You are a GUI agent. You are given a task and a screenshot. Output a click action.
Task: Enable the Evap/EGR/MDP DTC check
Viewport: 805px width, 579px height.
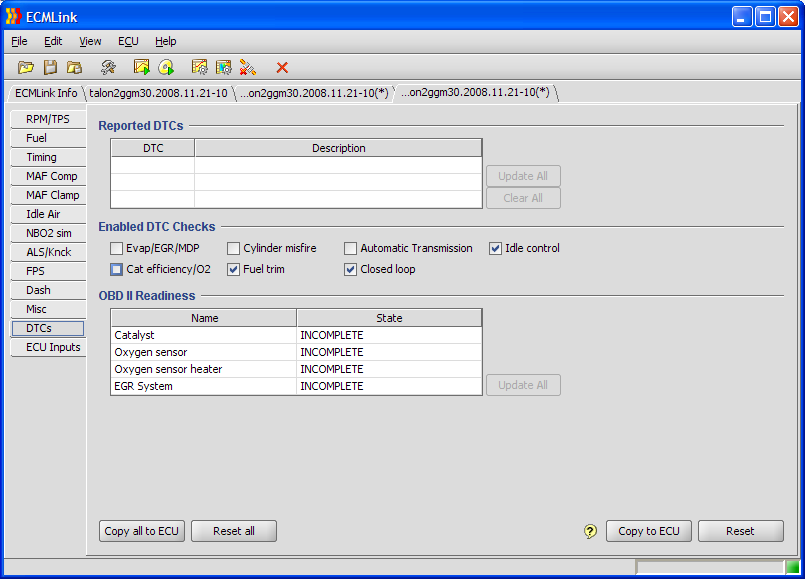(x=117, y=248)
